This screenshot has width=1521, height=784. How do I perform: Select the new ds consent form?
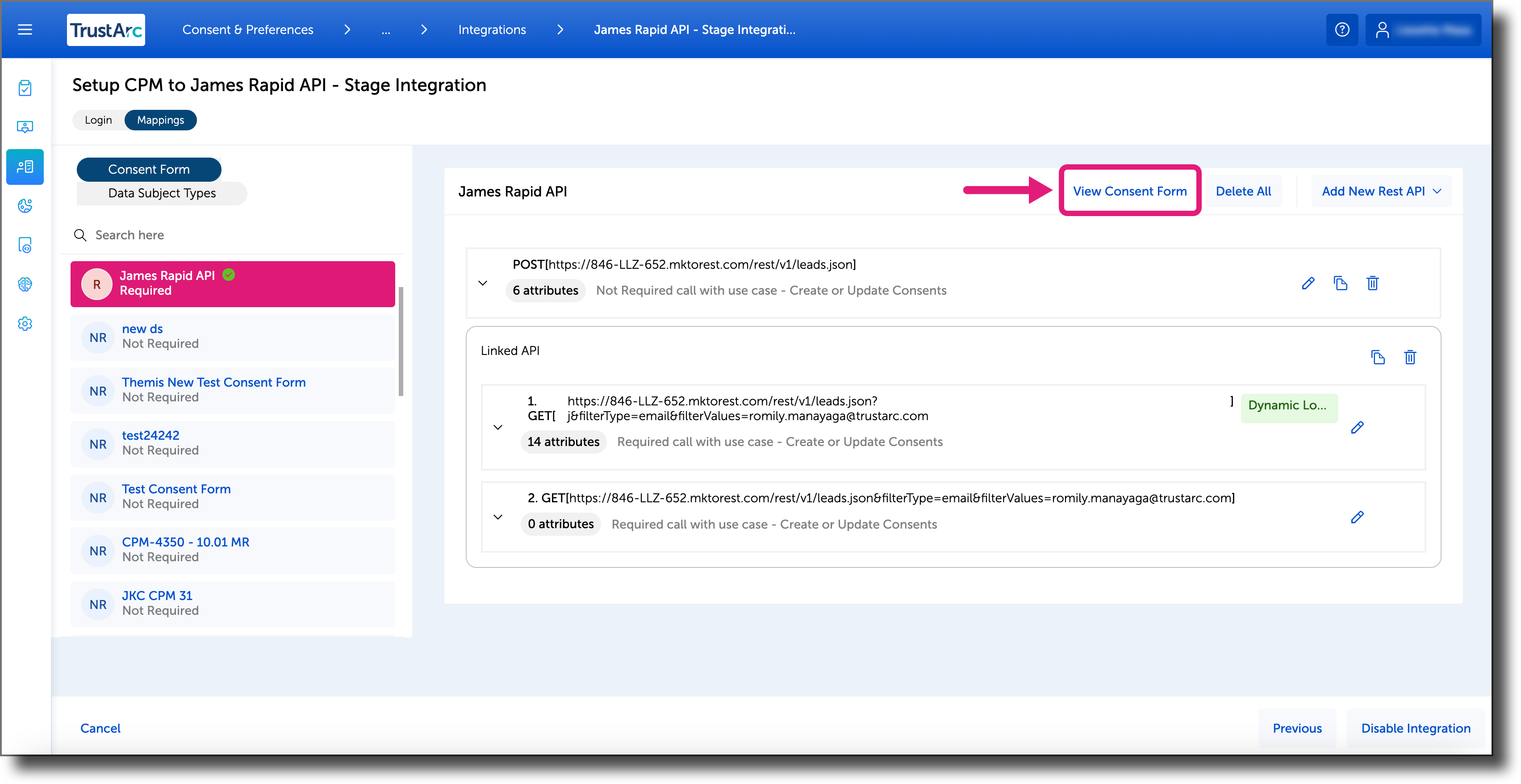point(233,337)
